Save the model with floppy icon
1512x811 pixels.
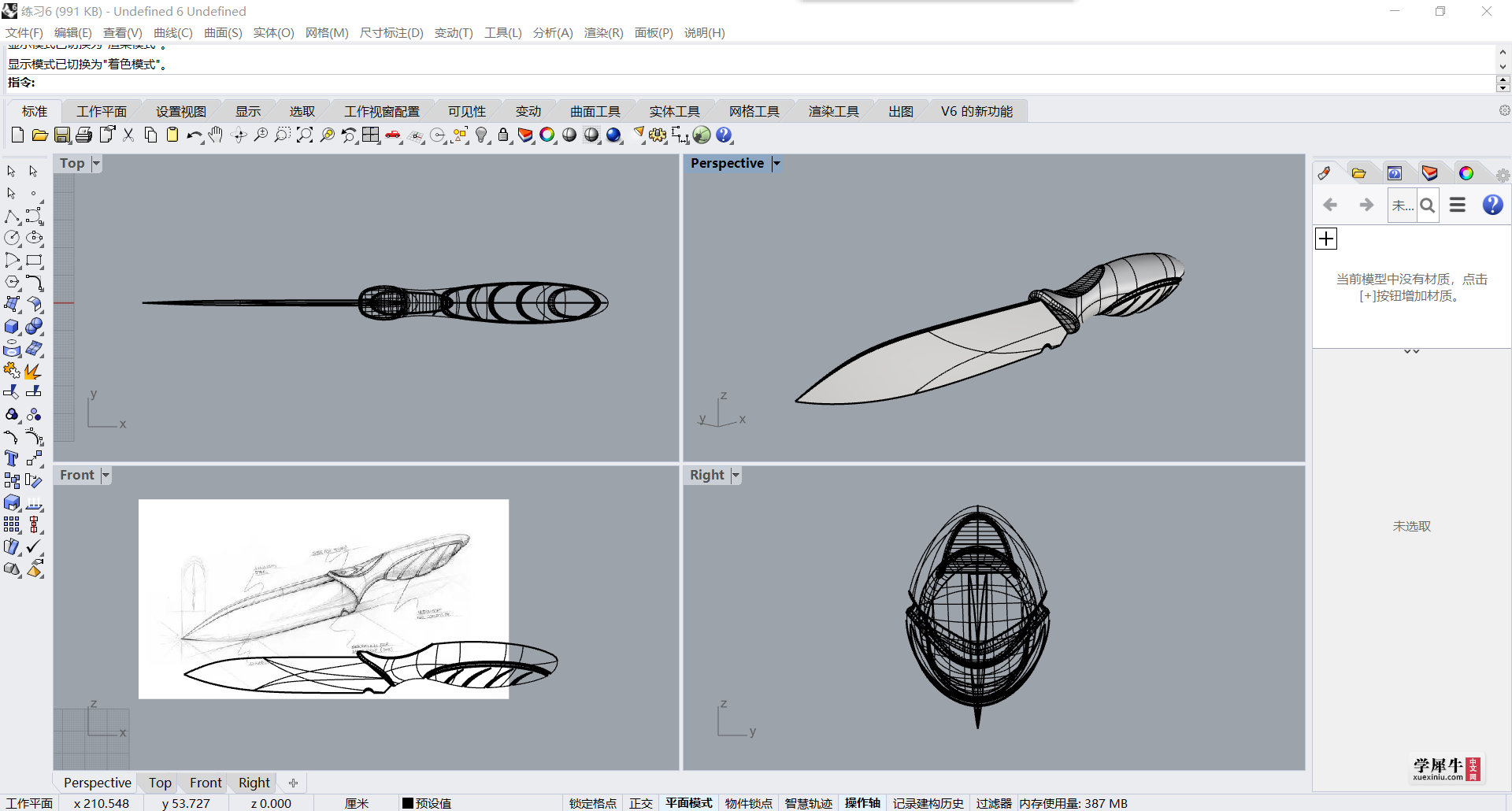[x=62, y=135]
